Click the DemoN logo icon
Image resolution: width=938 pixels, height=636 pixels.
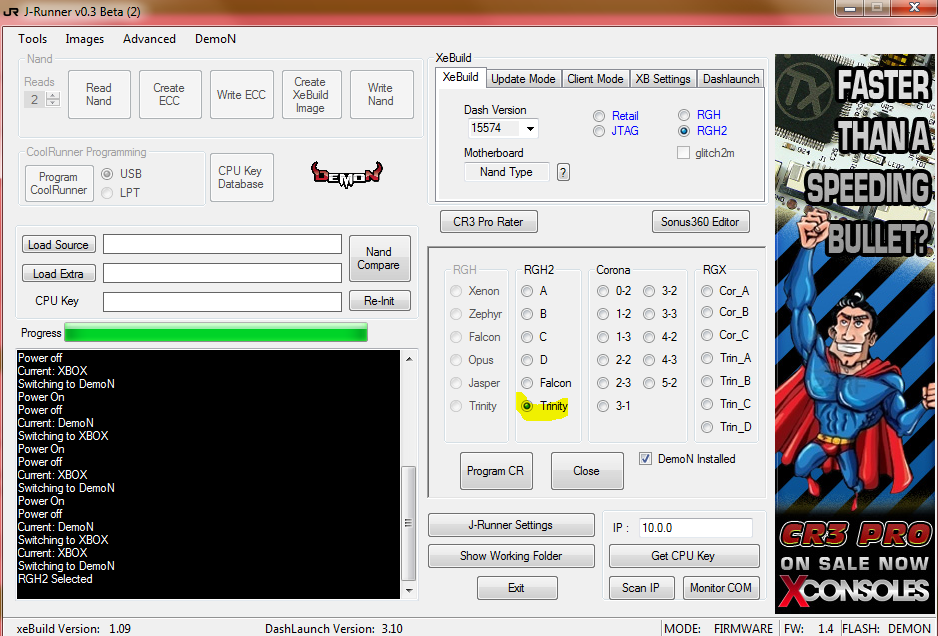click(346, 174)
